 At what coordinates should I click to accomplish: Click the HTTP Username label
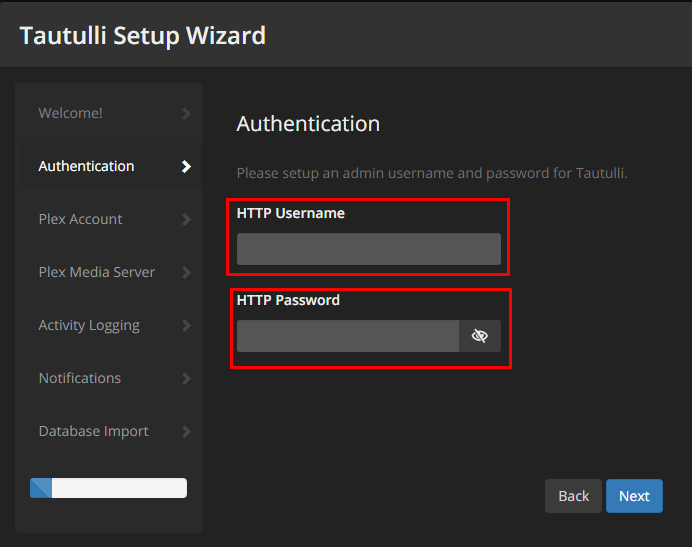tap(290, 213)
